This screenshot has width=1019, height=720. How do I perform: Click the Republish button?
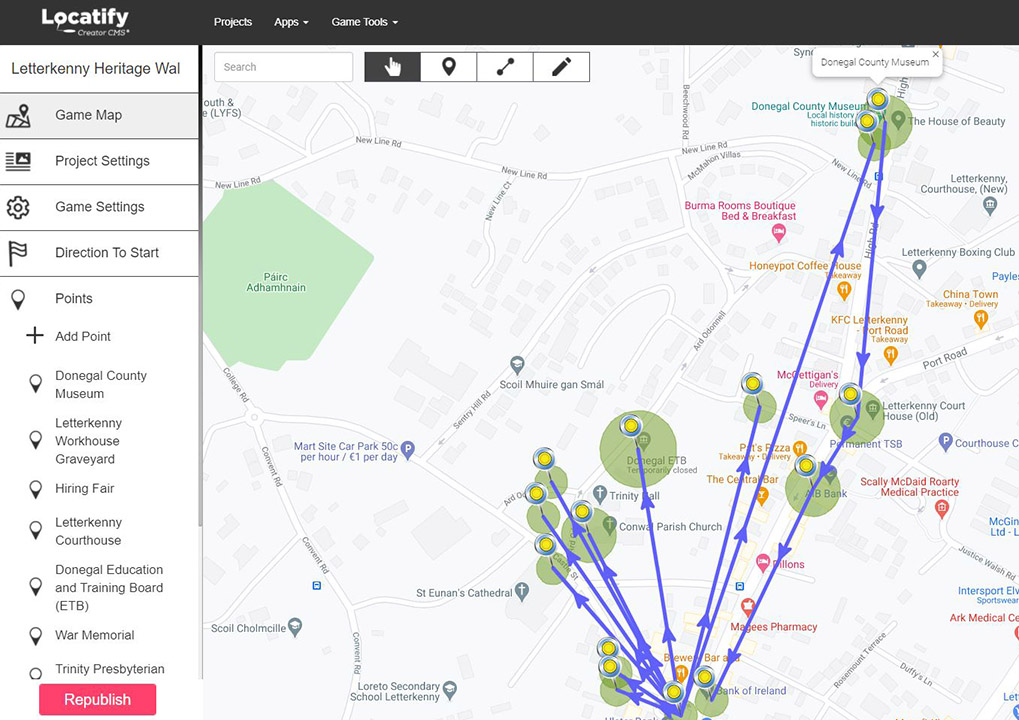coord(97,700)
